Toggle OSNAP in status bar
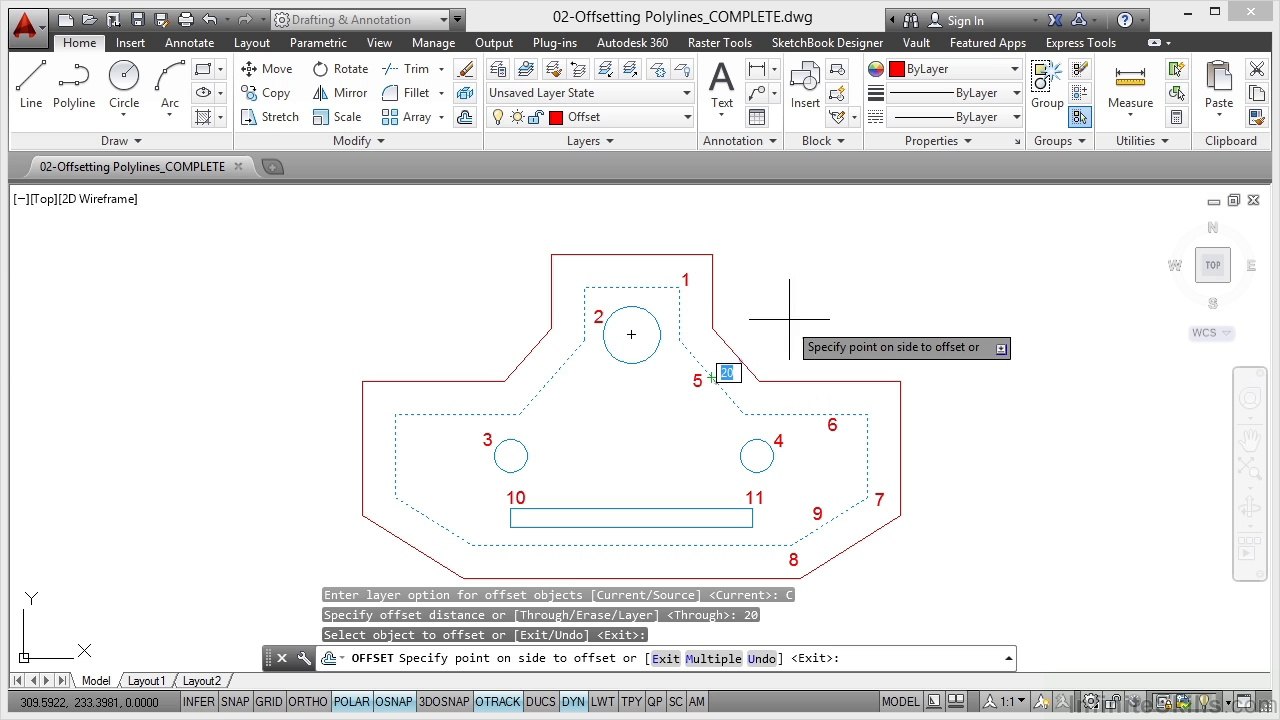 pyautogui.click(x=394, y=702)
